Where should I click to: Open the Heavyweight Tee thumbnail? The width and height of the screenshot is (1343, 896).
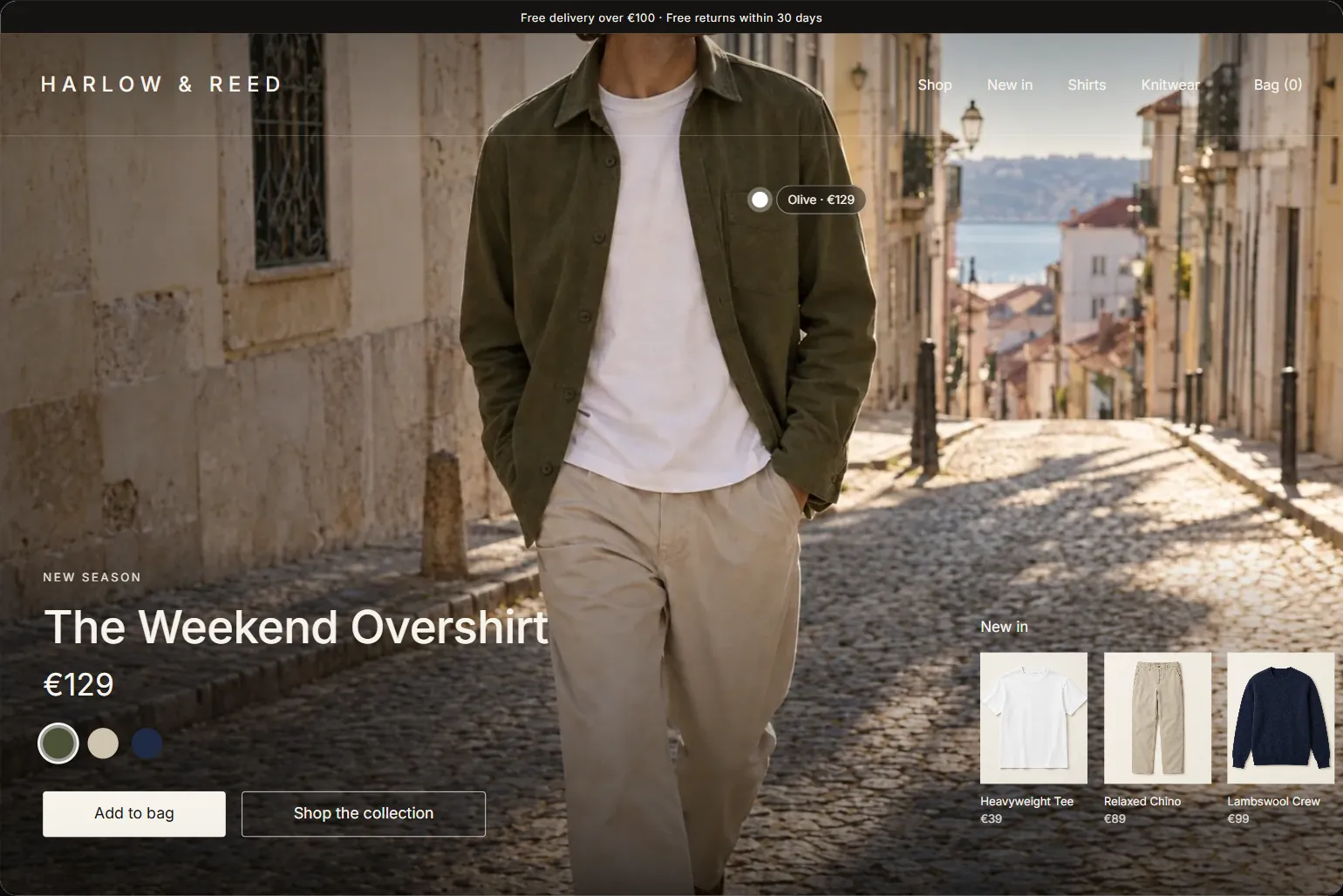pyautogui.click(x=1033, y=718)
